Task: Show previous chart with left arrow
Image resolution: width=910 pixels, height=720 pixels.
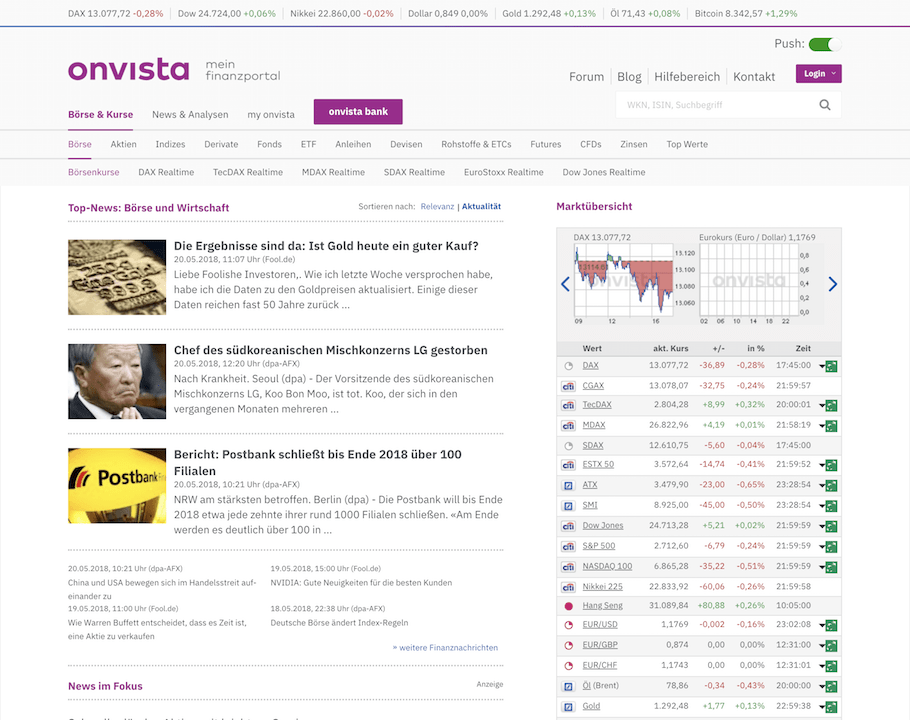Action: click(565, 284)
